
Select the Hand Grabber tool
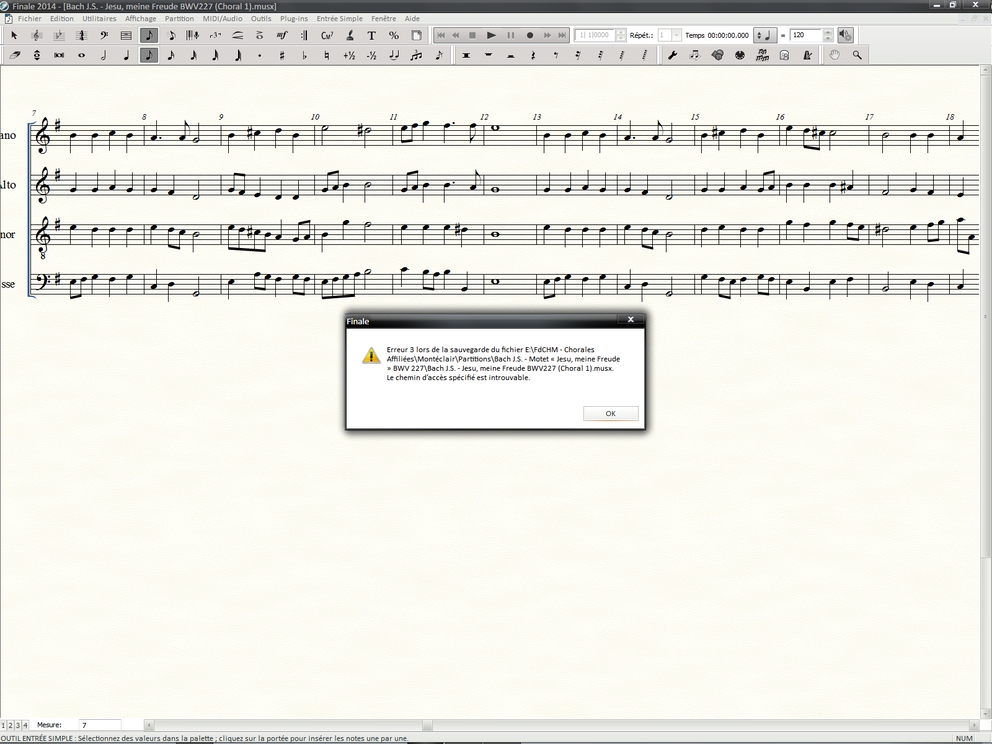point(835,56)
